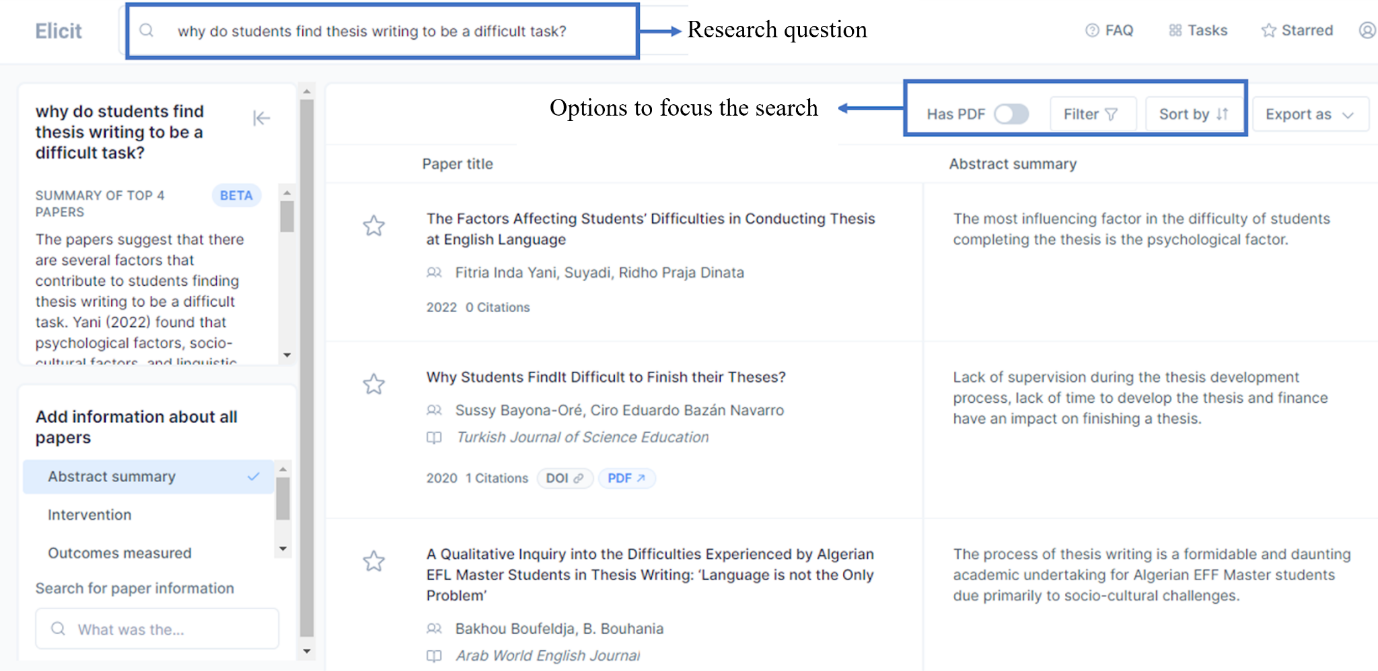Open the Filter dropdown
The width and height of the screenshot is (1378, 671).
1092,114
